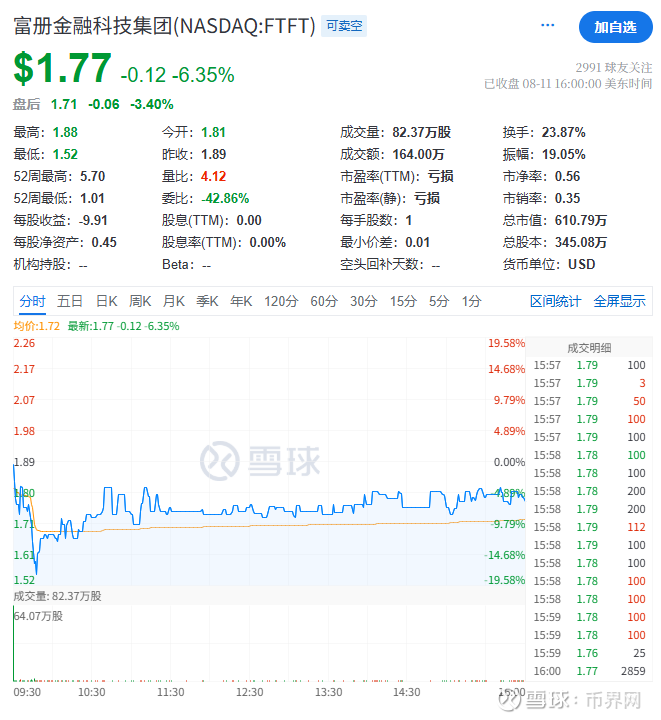Switch to the 五日 chart tab
Screen dimensions: 661x720
click(x=70, y=301)
